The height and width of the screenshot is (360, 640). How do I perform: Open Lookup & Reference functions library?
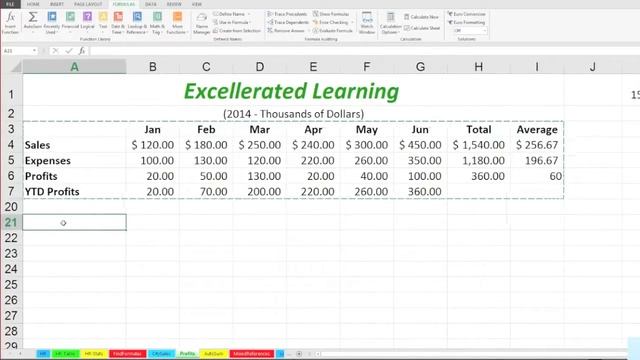(x=137, y=23)
